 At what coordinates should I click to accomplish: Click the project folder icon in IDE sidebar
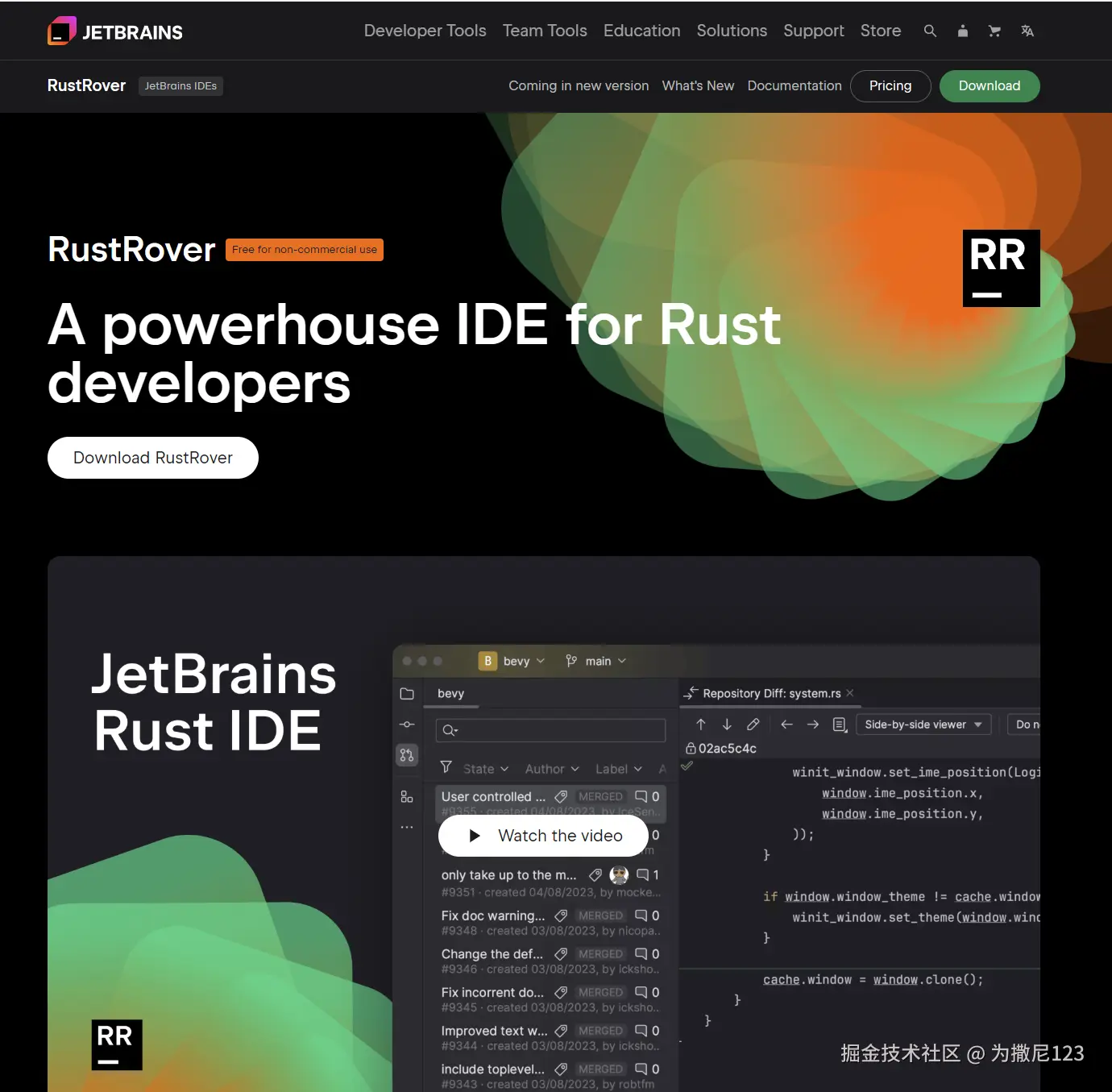pyautogui.click(x=407, y=694)
